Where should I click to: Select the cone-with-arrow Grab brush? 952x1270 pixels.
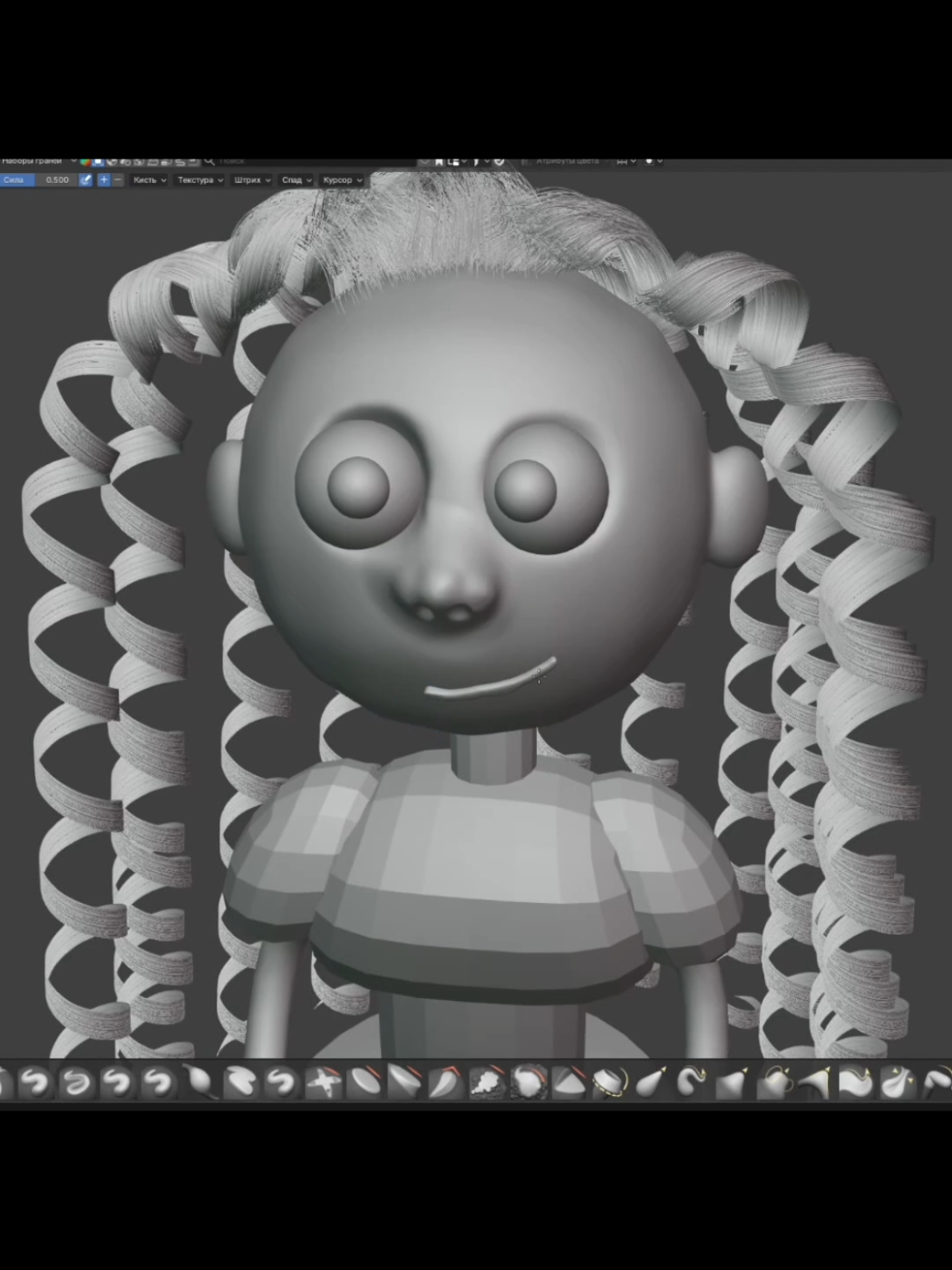(x=650, y=1082)
